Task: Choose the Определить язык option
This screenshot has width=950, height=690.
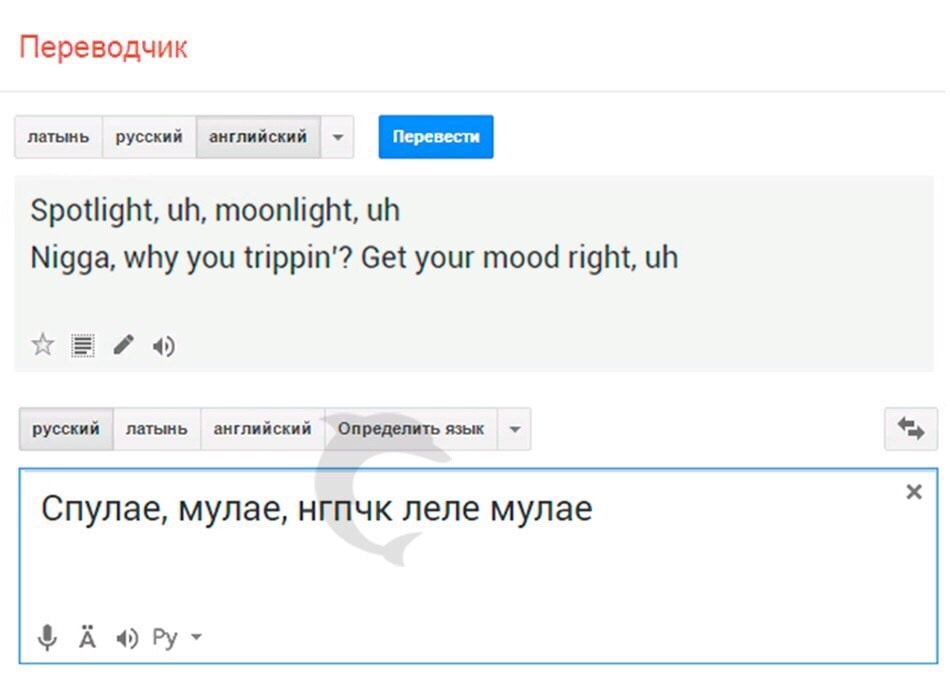Action: point(410,429)
